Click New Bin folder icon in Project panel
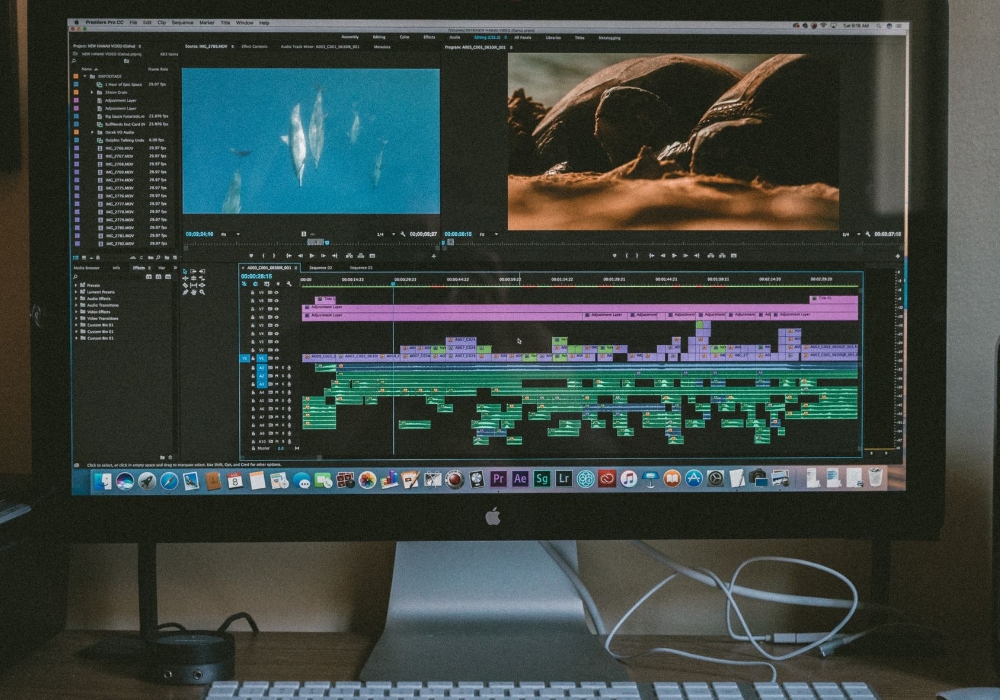 point(166,258)
